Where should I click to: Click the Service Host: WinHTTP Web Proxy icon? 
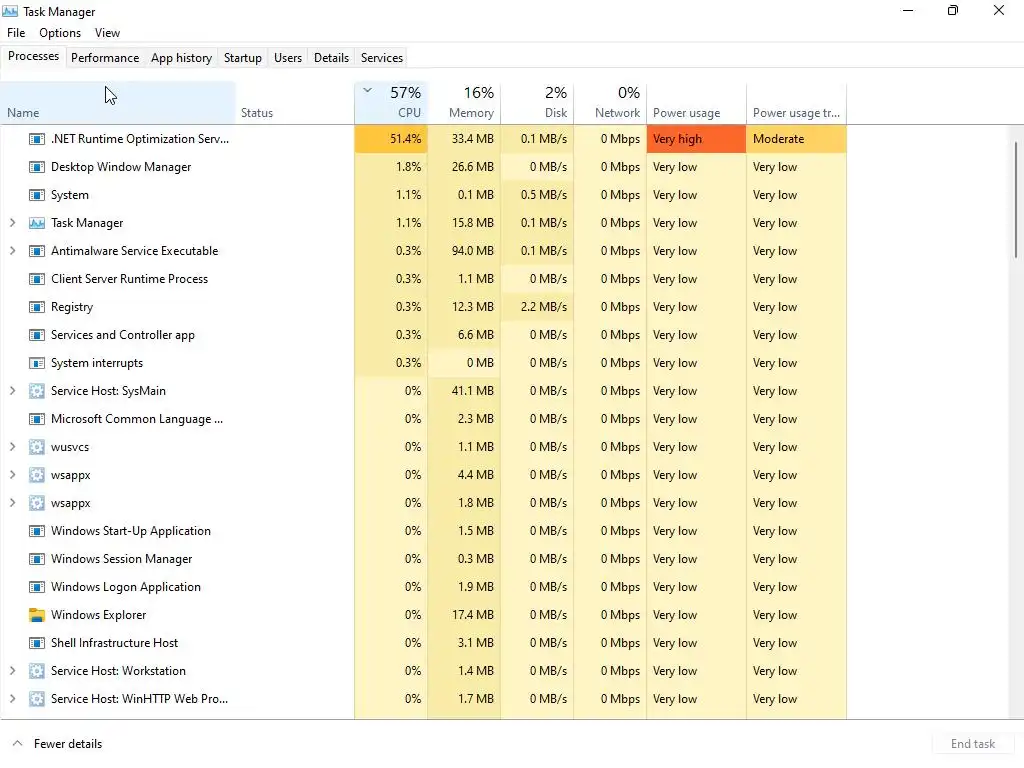tap(37, 699)
